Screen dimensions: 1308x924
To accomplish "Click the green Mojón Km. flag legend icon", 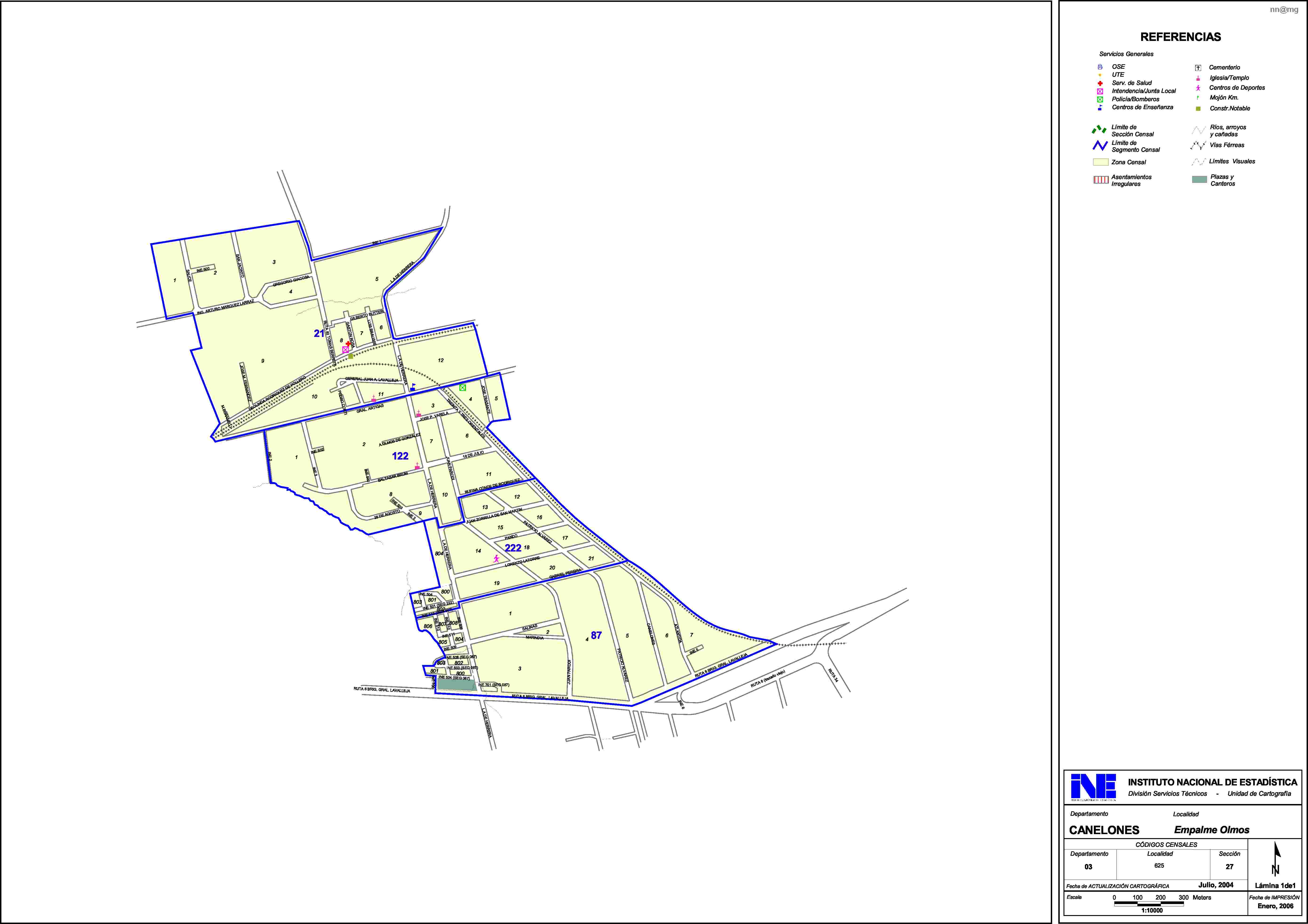I will tap(1198, 97).
